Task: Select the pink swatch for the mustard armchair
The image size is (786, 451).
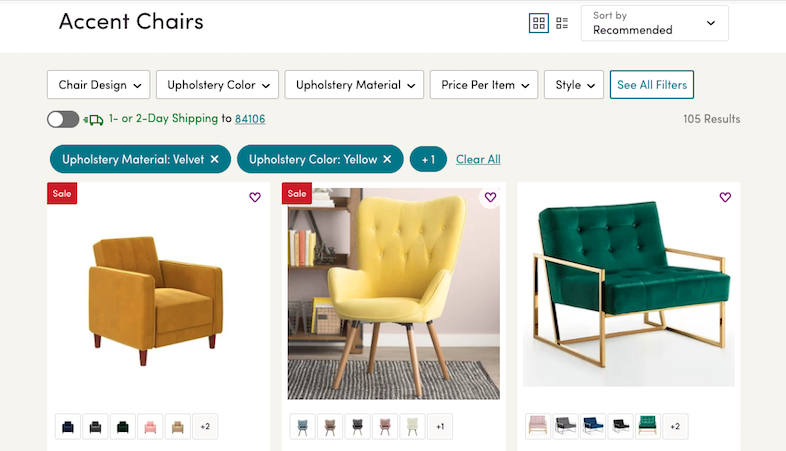Action: 150,427
